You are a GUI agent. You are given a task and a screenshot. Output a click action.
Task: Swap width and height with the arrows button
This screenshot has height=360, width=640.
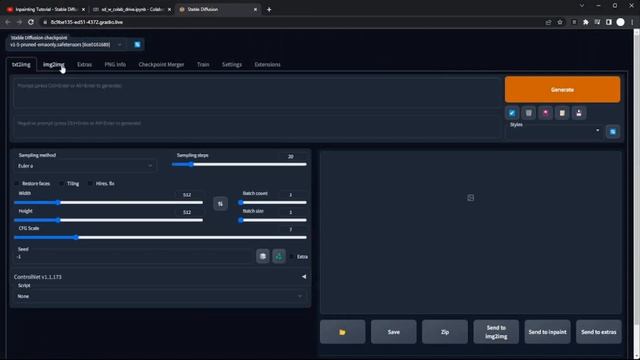pos(220,204)
